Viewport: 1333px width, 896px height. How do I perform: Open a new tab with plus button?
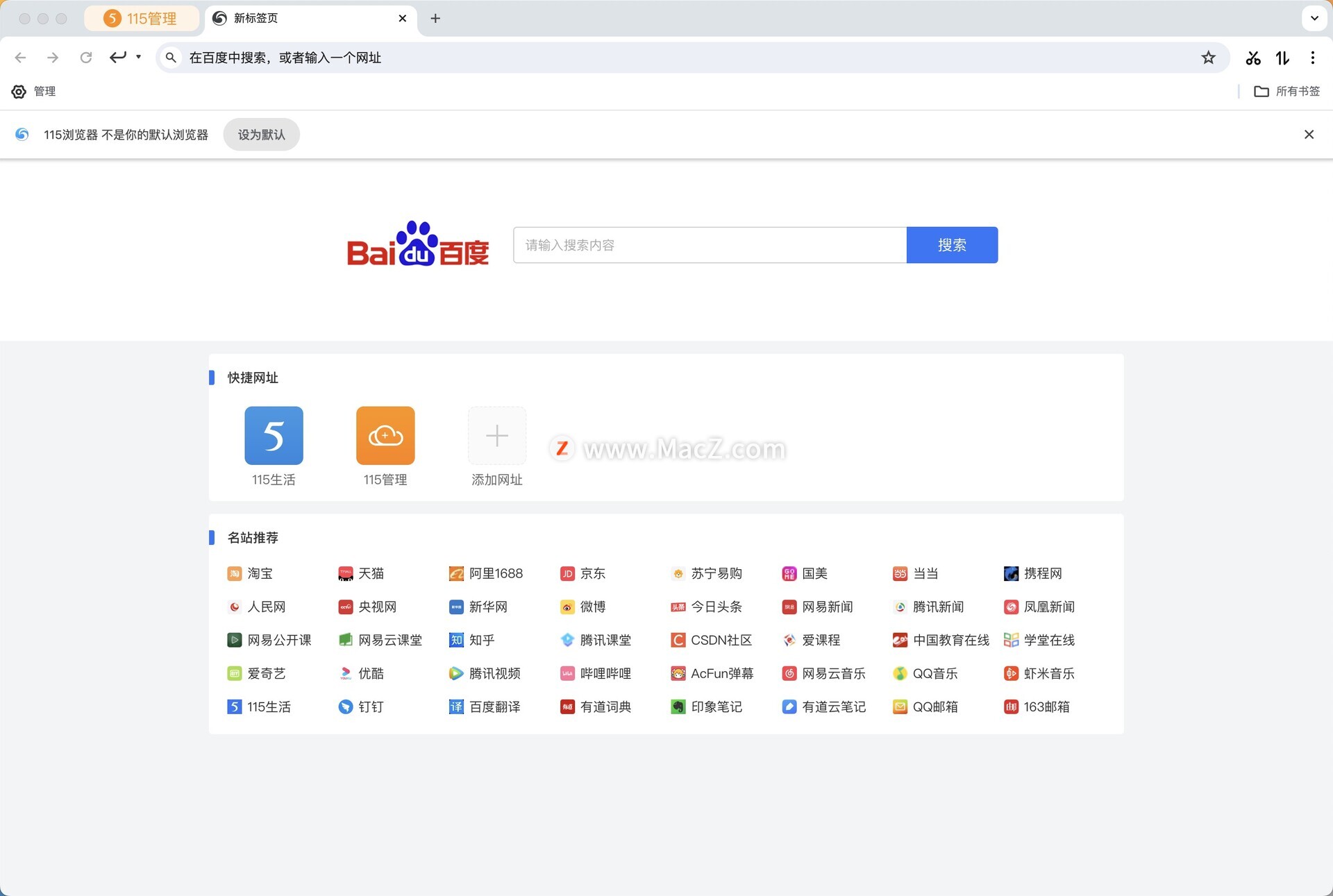(435, 18)
